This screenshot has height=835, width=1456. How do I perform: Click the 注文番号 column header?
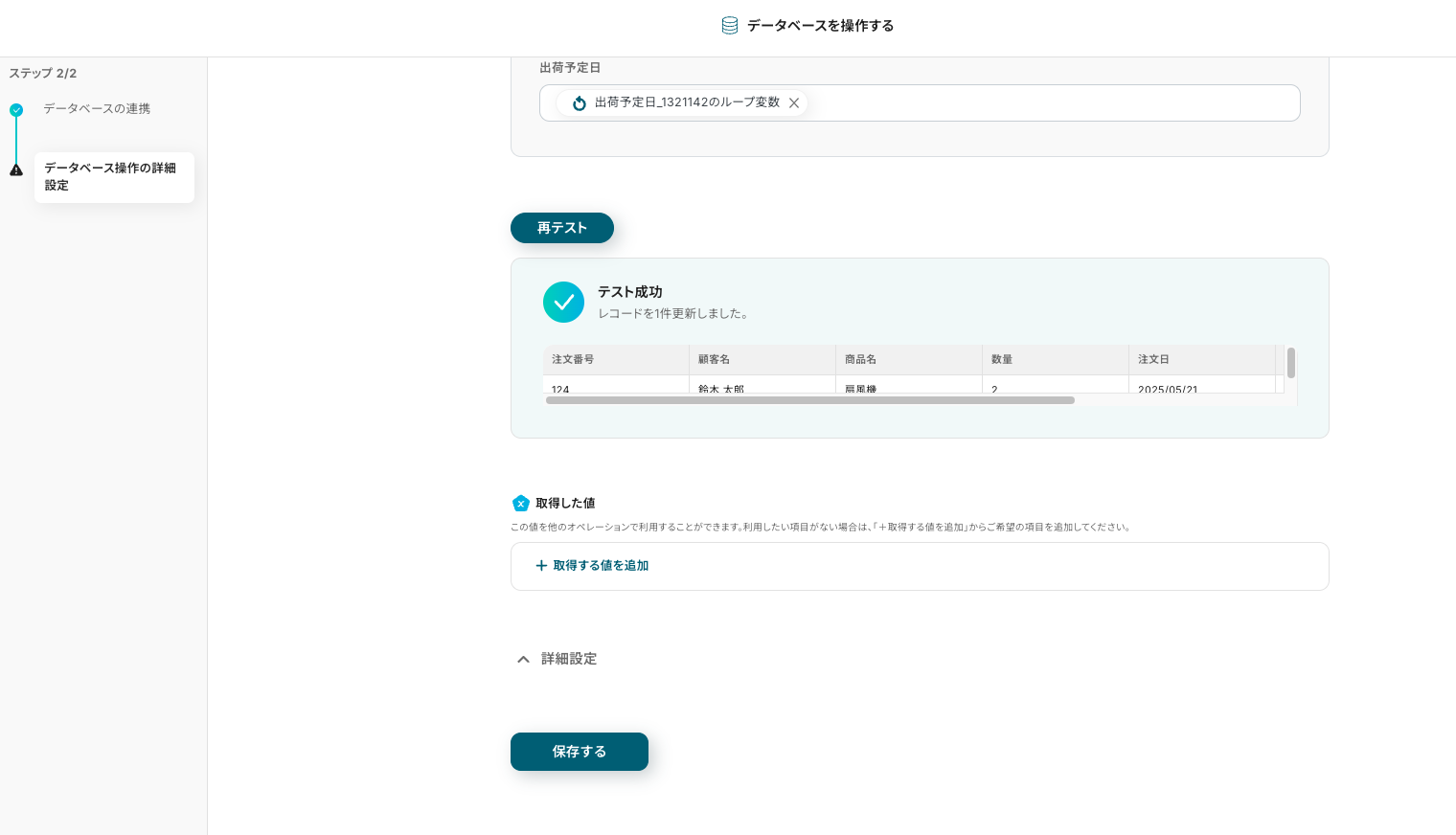(x=573, y=360)
